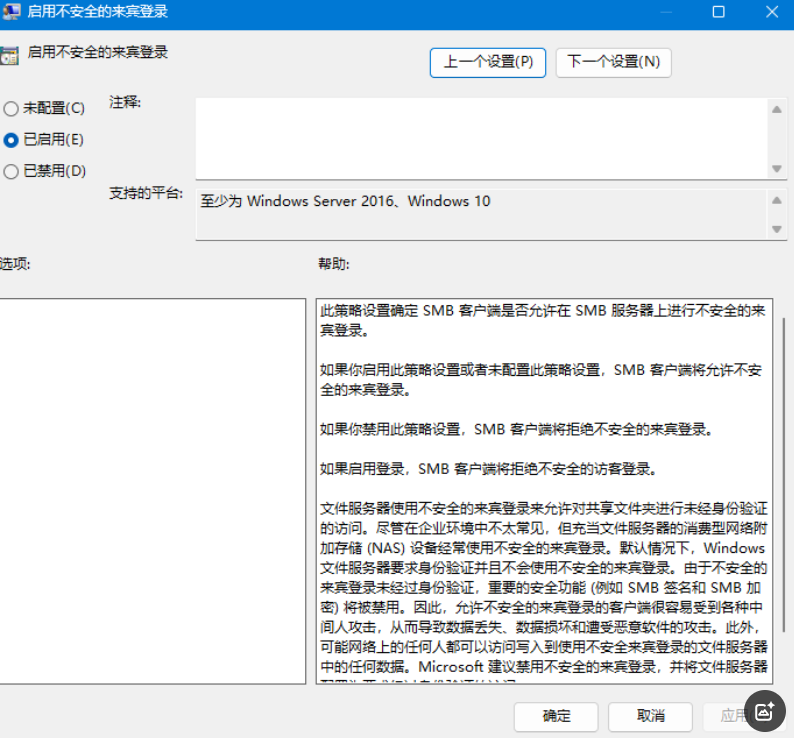Click the policy setting icon beside heading
The height and width of the screenshot is (738, 794).
click(9, 55)
